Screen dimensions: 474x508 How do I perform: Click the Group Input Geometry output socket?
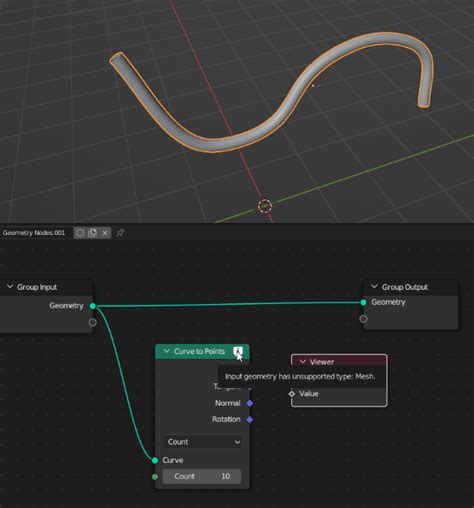pos(93,306)
